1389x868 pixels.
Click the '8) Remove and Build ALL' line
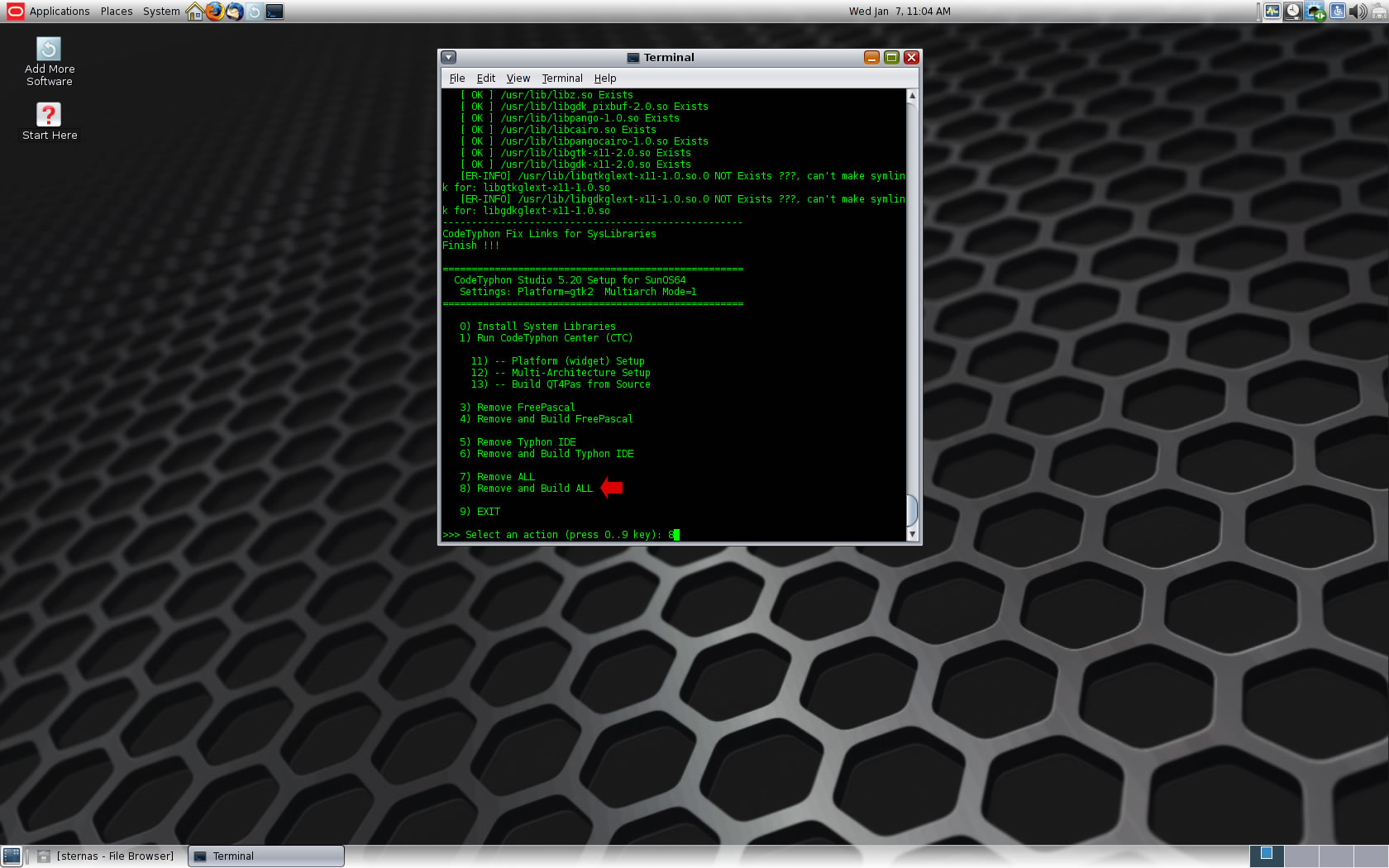pyautogui.click(x=526, y=489)
